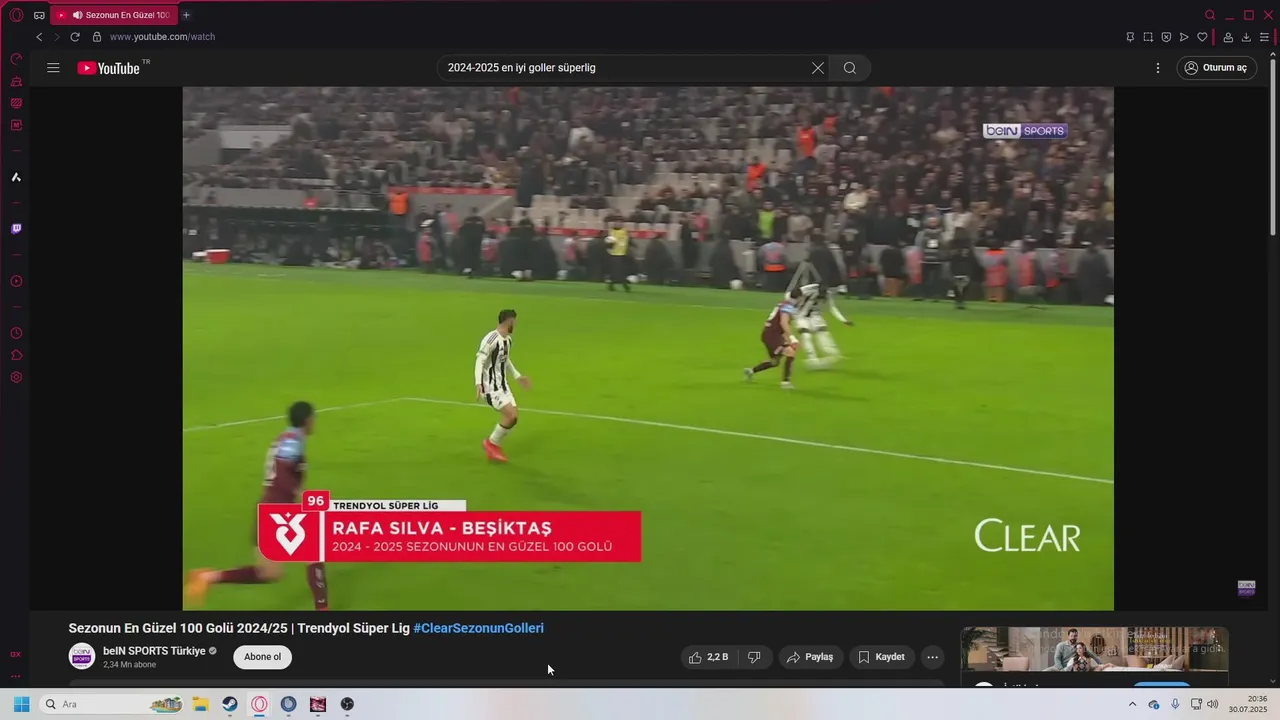Open more actions ellipsis beside Kaydet
This screenshot has width=1280, height=720.
[x=932, y=657]
